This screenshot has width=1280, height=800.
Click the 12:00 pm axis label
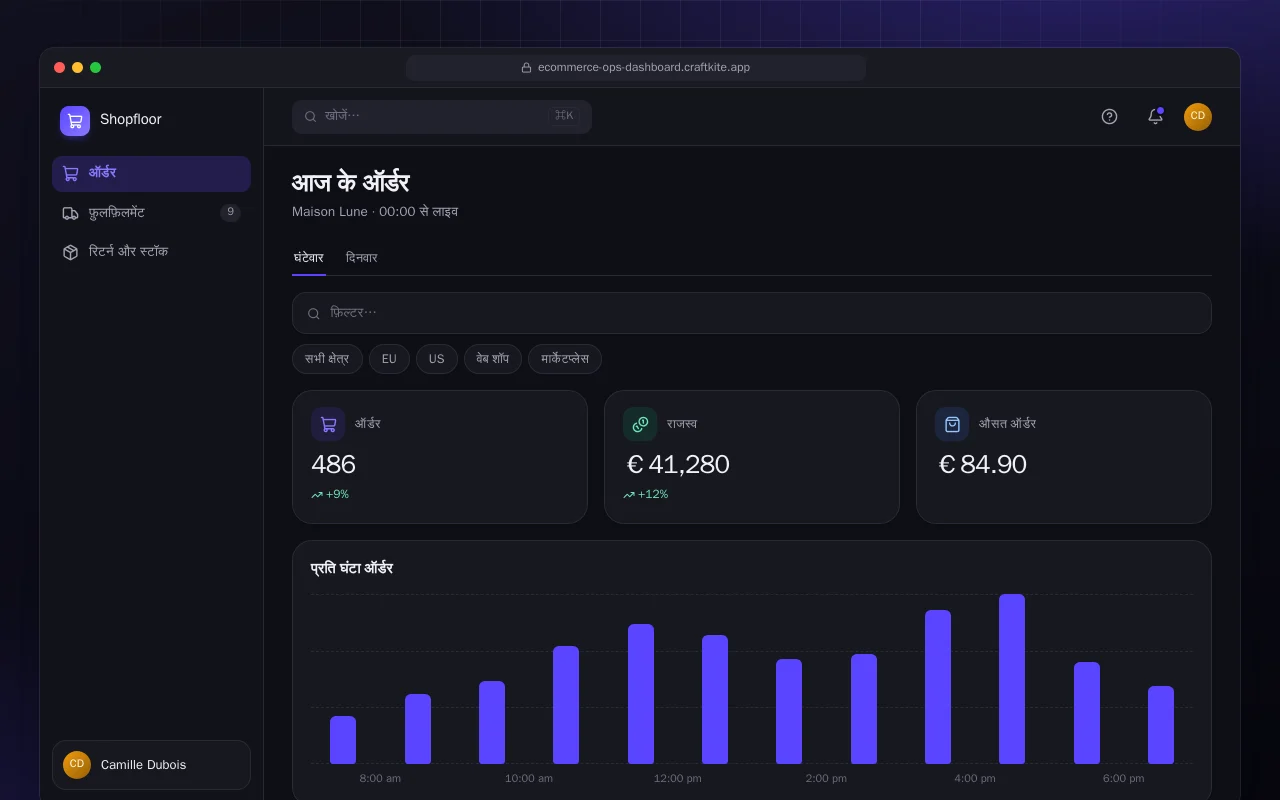(677, 778)
